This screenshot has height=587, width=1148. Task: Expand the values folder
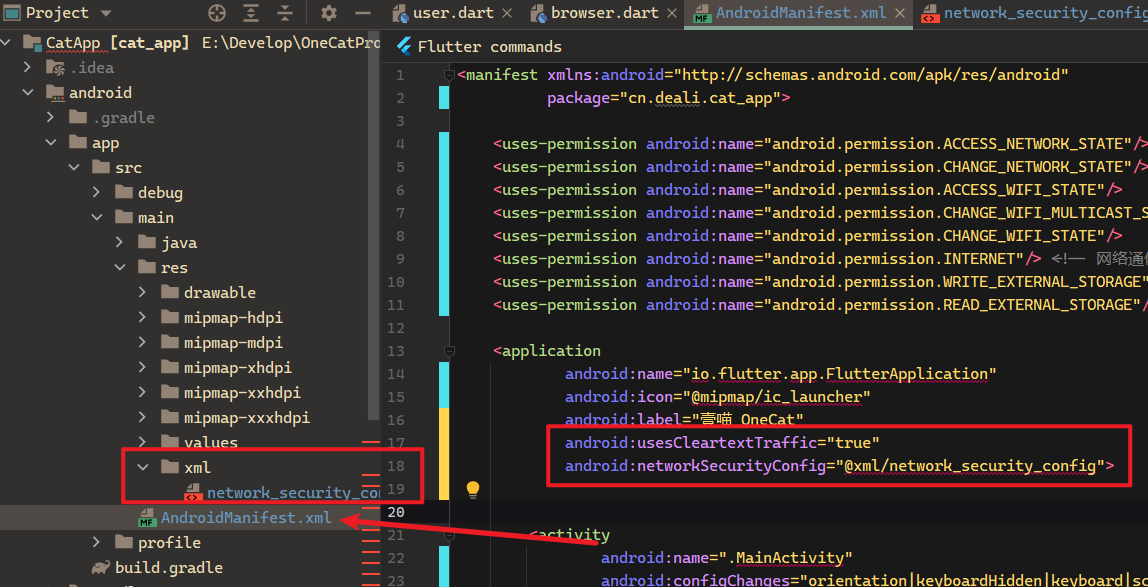144,442
